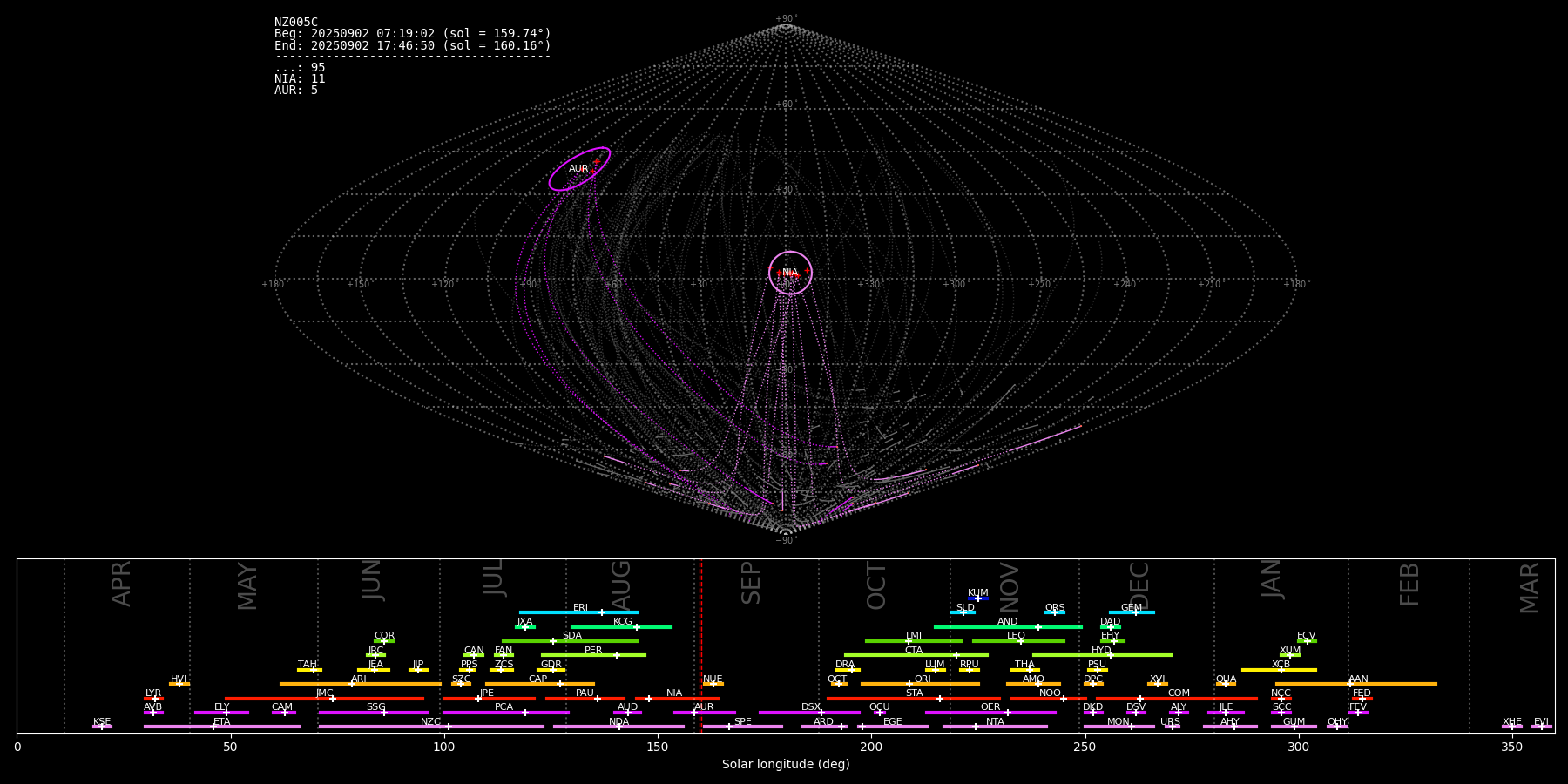This screenshot has width=1568, height=784.
Task: Select the SSG shower label
Action: [x=376, y=707]
